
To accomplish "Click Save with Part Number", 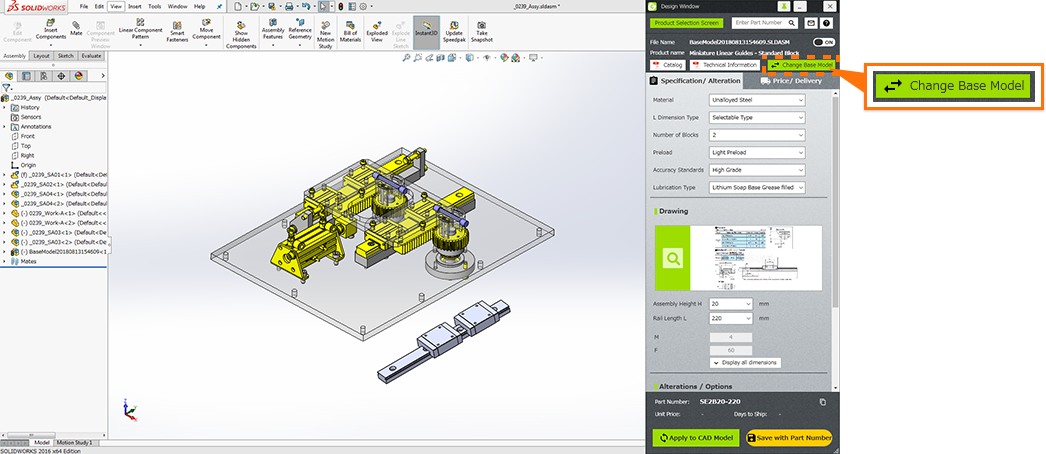I will [789, 438].
